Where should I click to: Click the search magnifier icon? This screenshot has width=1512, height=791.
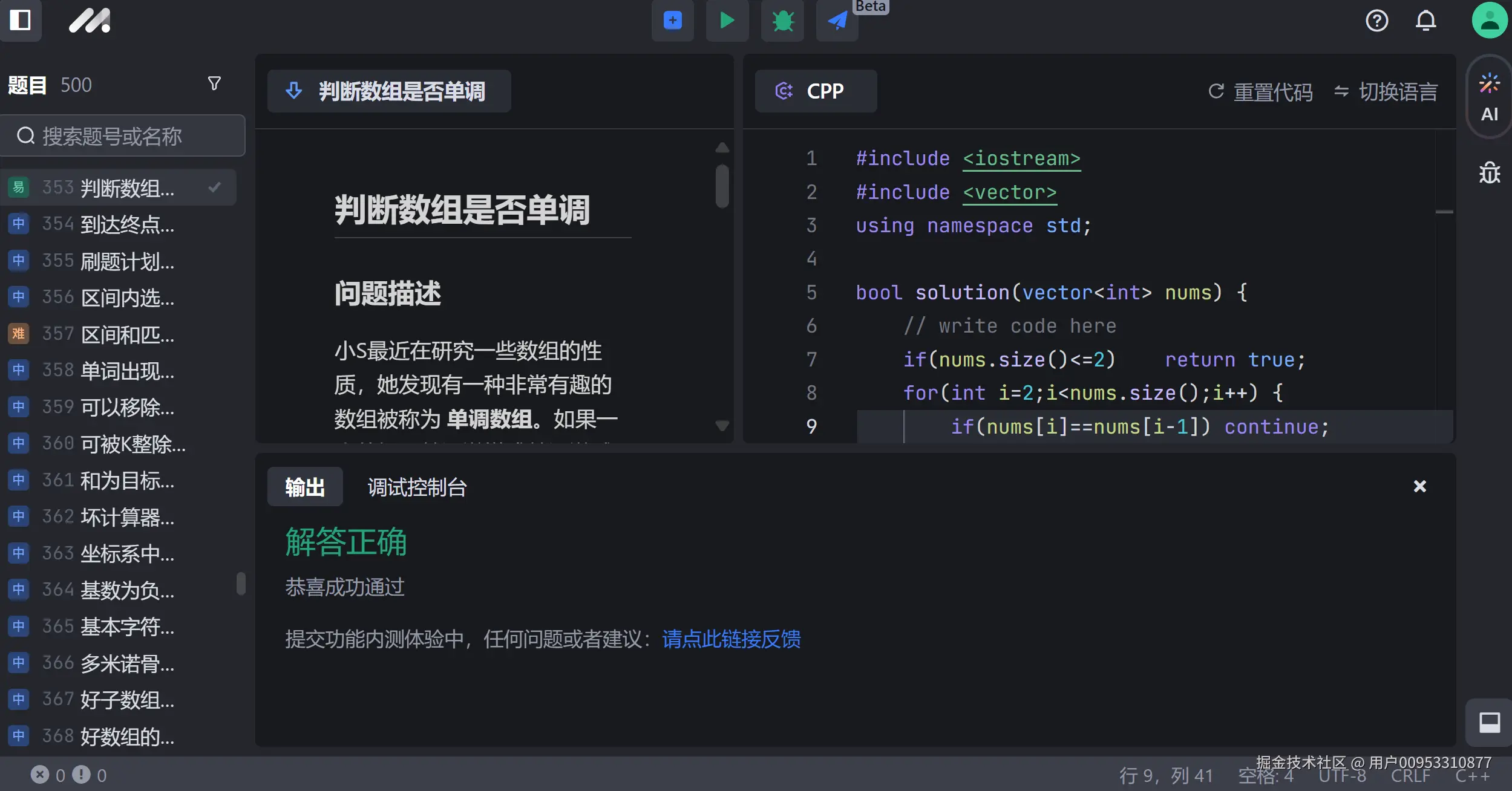click(25, 135)
